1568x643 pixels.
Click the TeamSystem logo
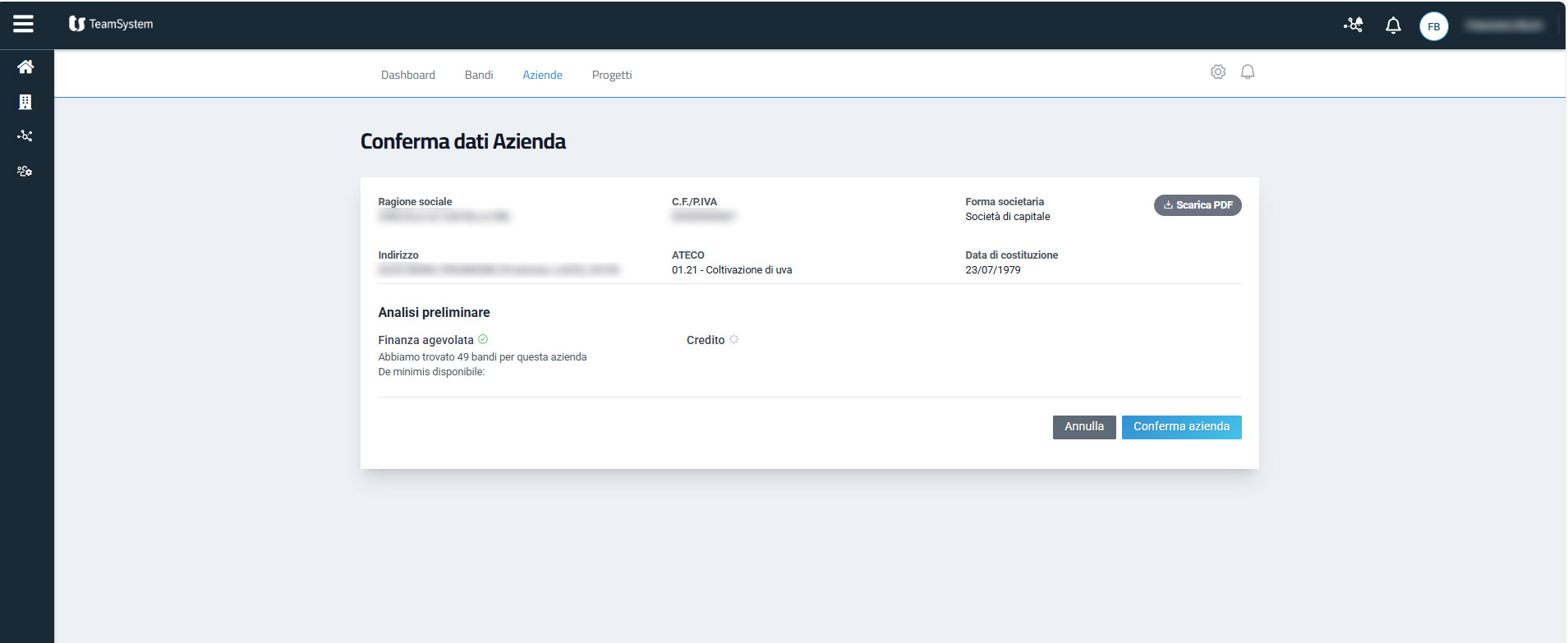pos(111,24)
